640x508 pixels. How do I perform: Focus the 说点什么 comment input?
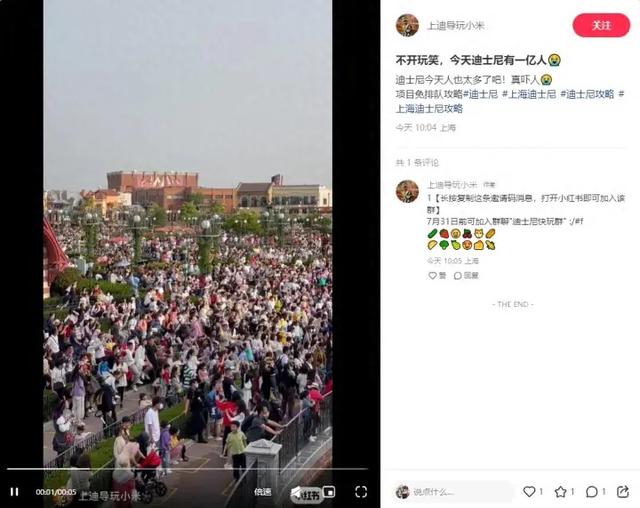[453, 492]
